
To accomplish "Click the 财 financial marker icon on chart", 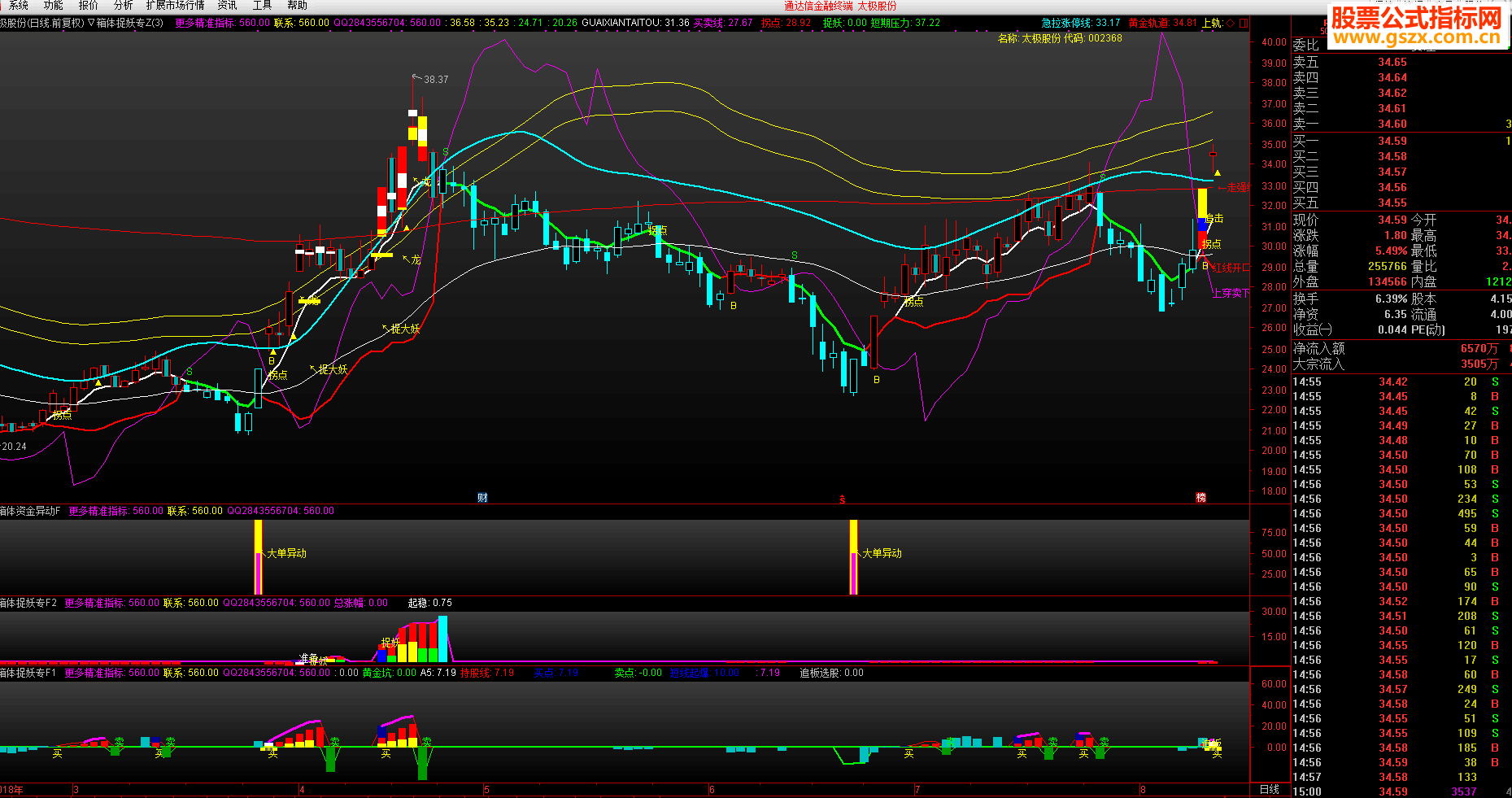I will [x=482, y=498].
